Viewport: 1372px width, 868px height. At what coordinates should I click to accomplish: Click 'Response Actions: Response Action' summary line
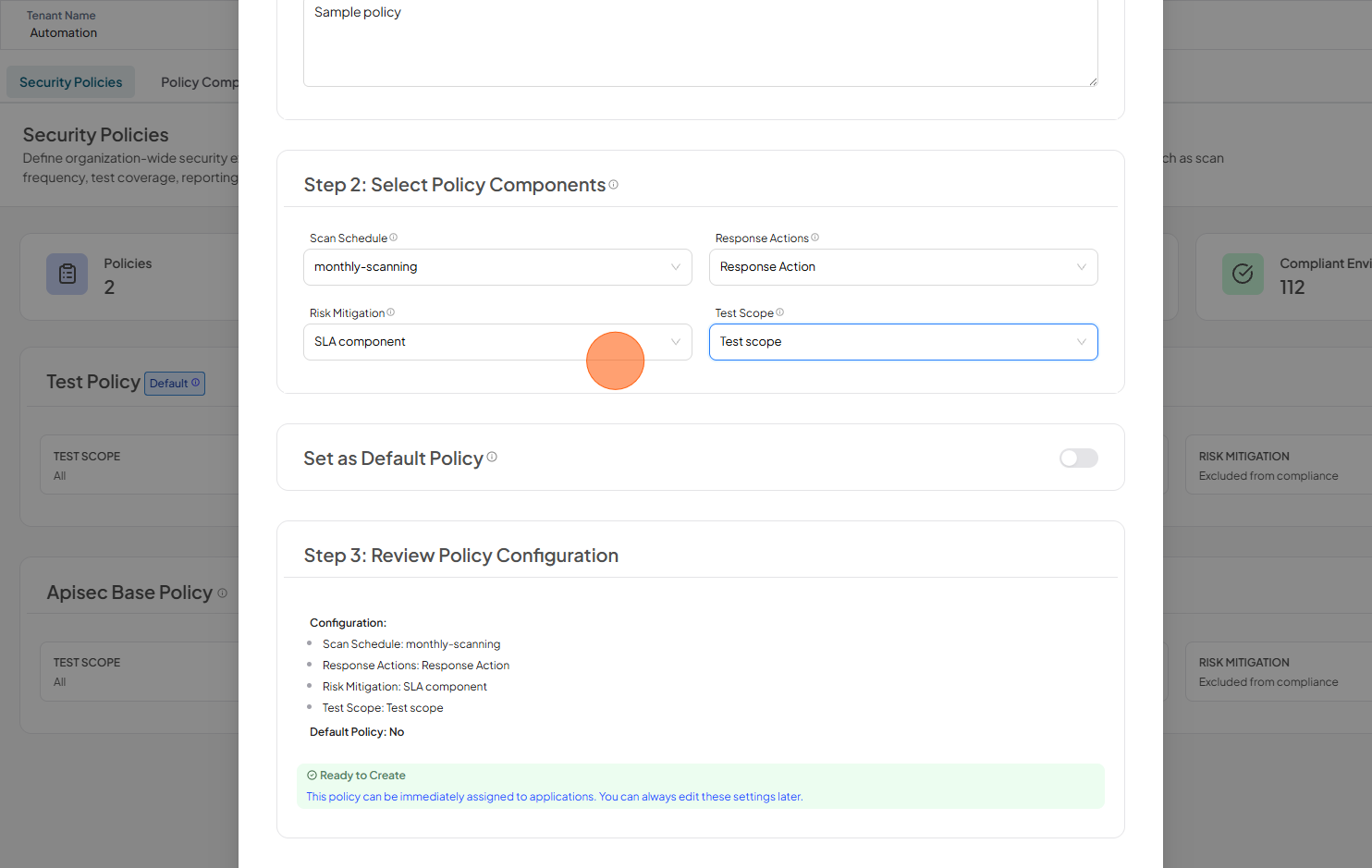(x=416, y=666)
